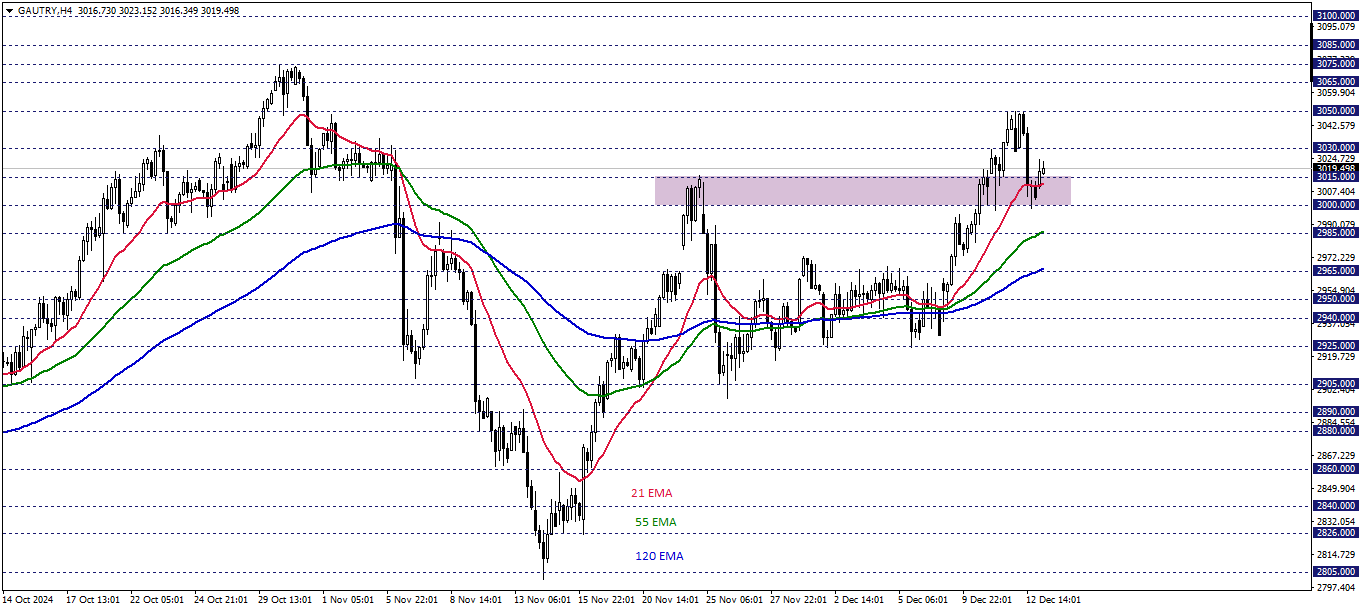Select the 3085.000 price level label

(x=1336, y=45)
